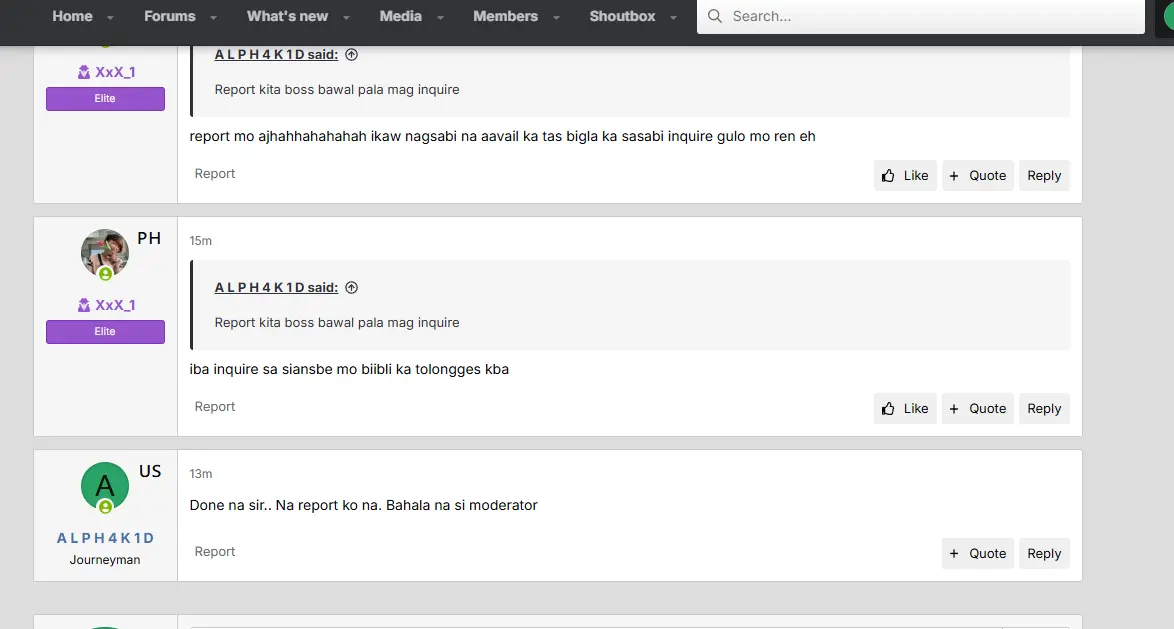
Task: Open the quoted ALPH4K1D link in the 15m post
Action: (x=276, y=288)
